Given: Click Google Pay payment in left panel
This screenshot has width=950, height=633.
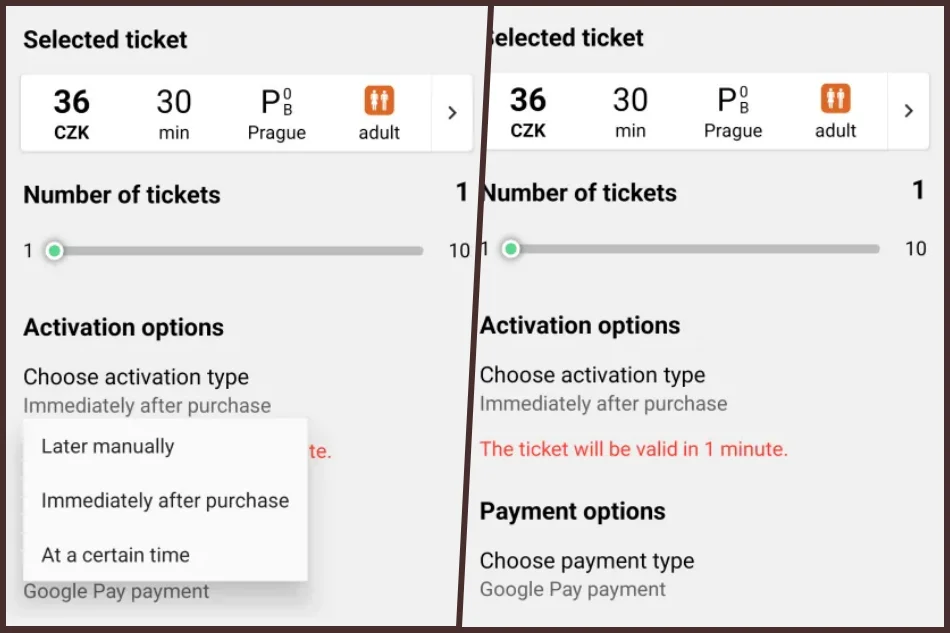Looking at the screenshot, I should click(116, 591).
